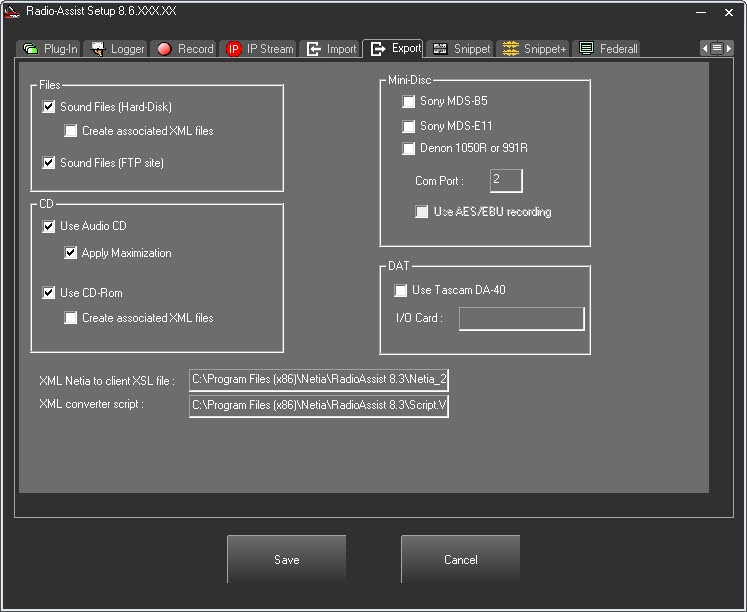Click the Import tab arrow icon

(x=314, y=49)
